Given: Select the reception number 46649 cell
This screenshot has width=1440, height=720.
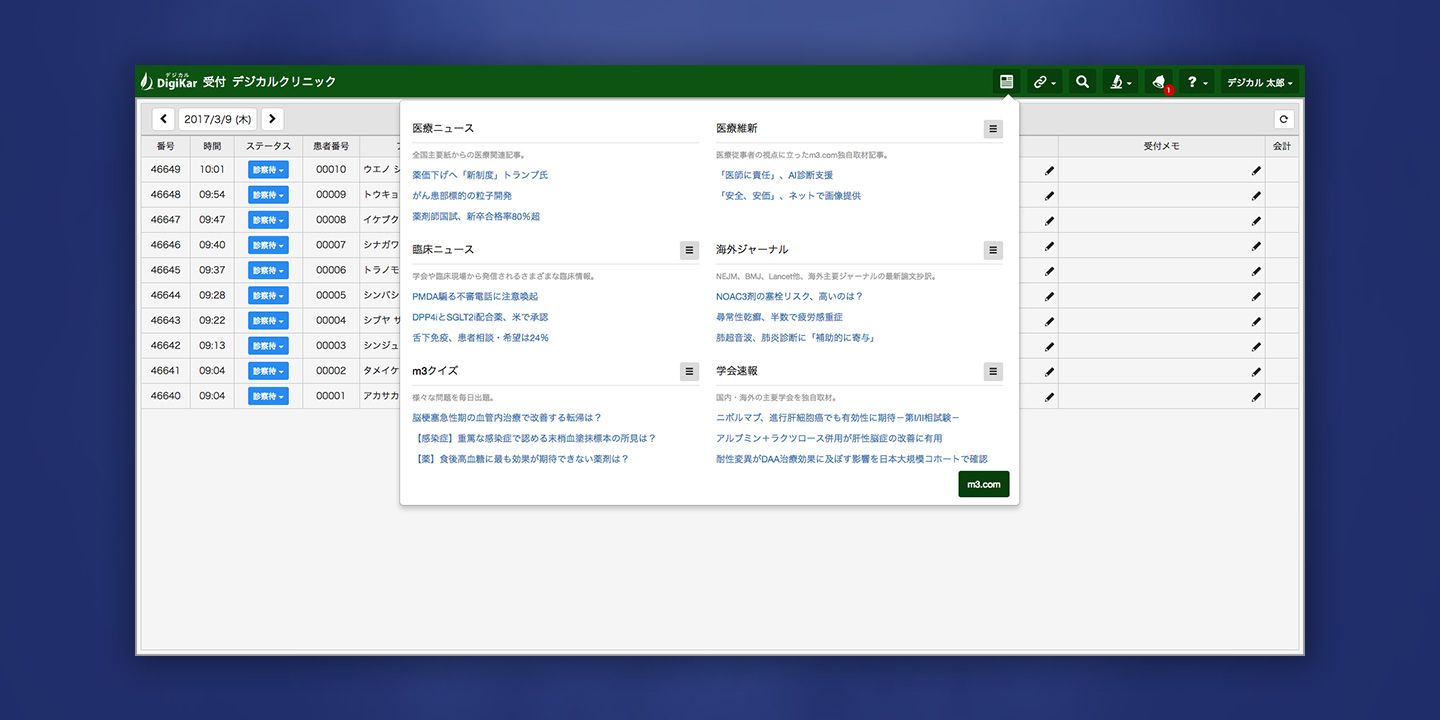Looking at the screenshot, I should pyautogui.click(x=165, y=170).
